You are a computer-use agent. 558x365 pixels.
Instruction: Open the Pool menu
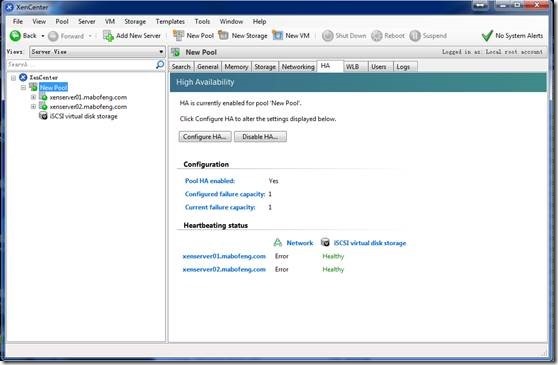click(62, 21)
